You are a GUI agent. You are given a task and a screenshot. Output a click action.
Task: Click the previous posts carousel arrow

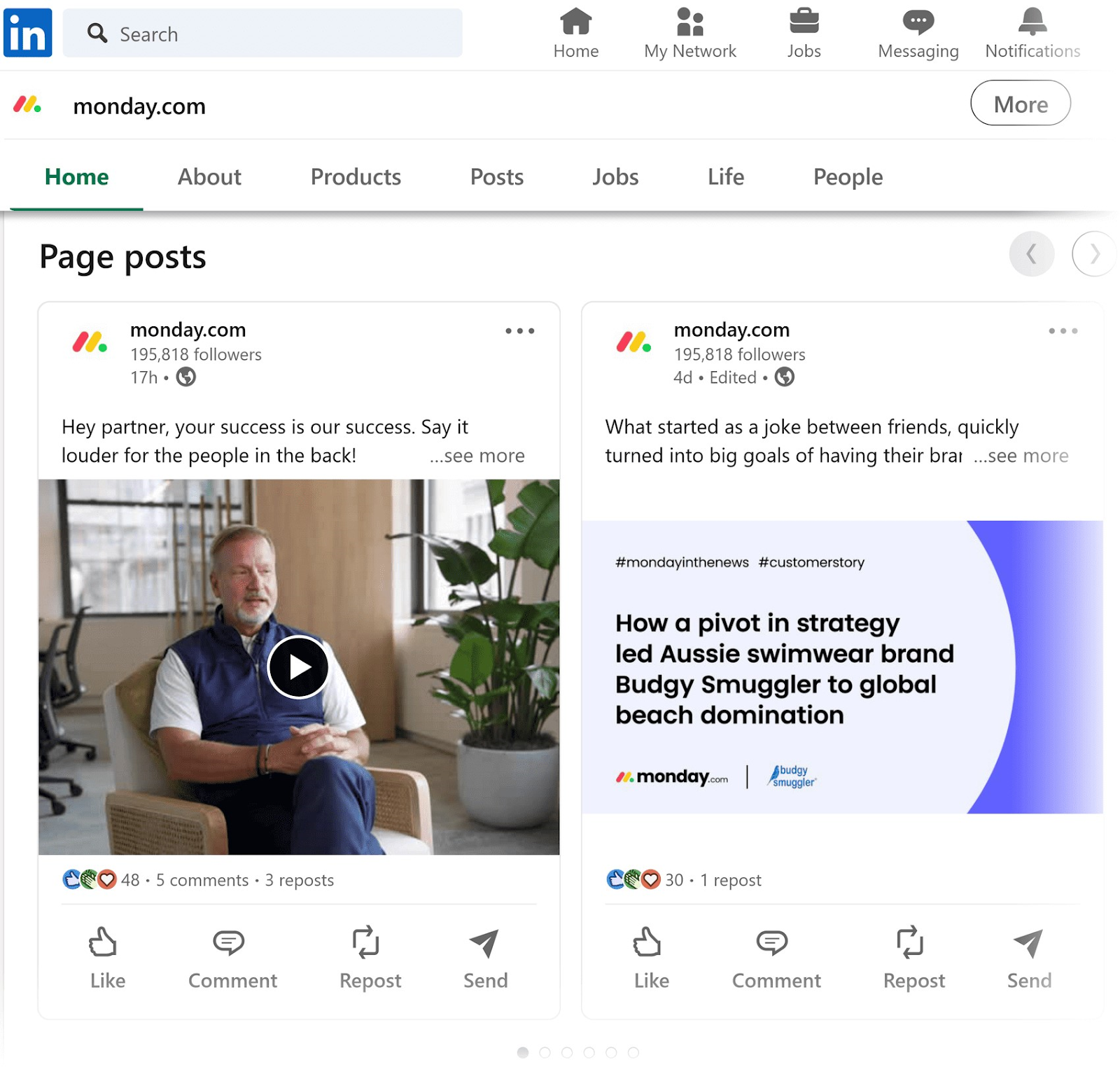tap(1031, 253)
